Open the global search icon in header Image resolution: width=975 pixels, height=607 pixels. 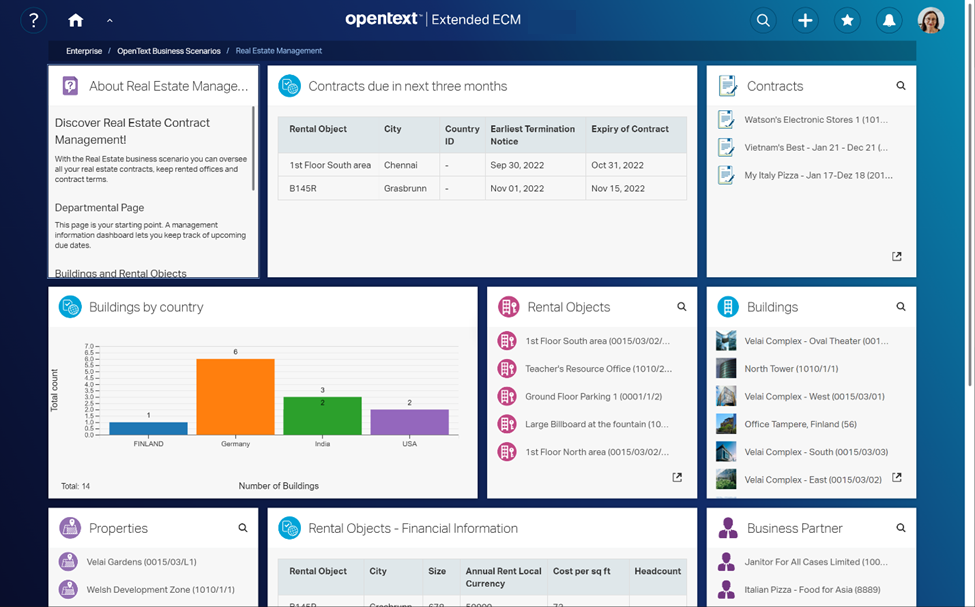tap(763, 21)
